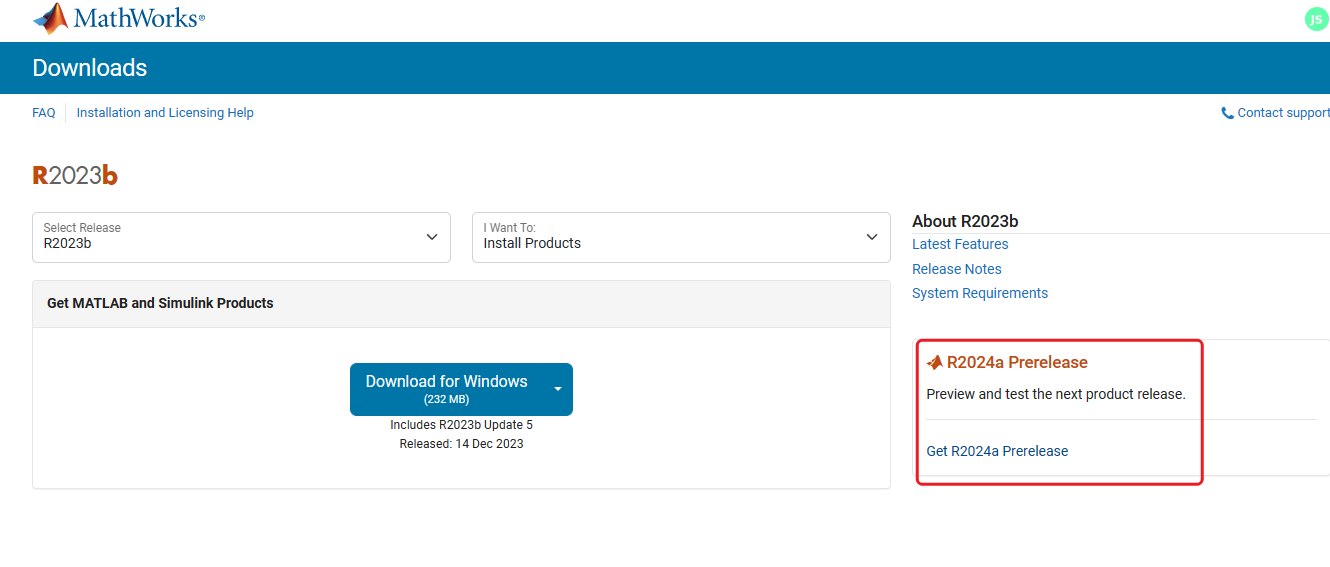
Task: Click the Includes R2023b Update 5 text
Action: coord(461,425)
